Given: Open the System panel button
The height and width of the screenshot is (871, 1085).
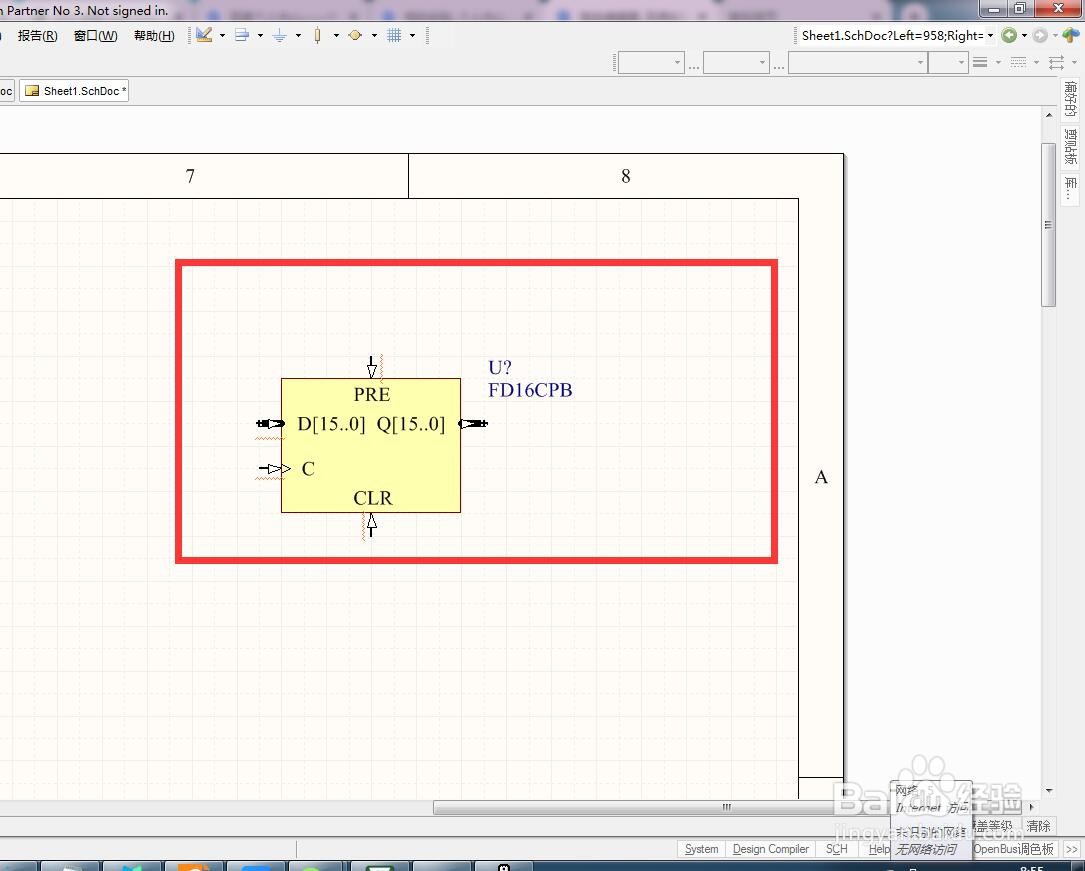Looking at the screenshot, I should click(x=701, y=849).
